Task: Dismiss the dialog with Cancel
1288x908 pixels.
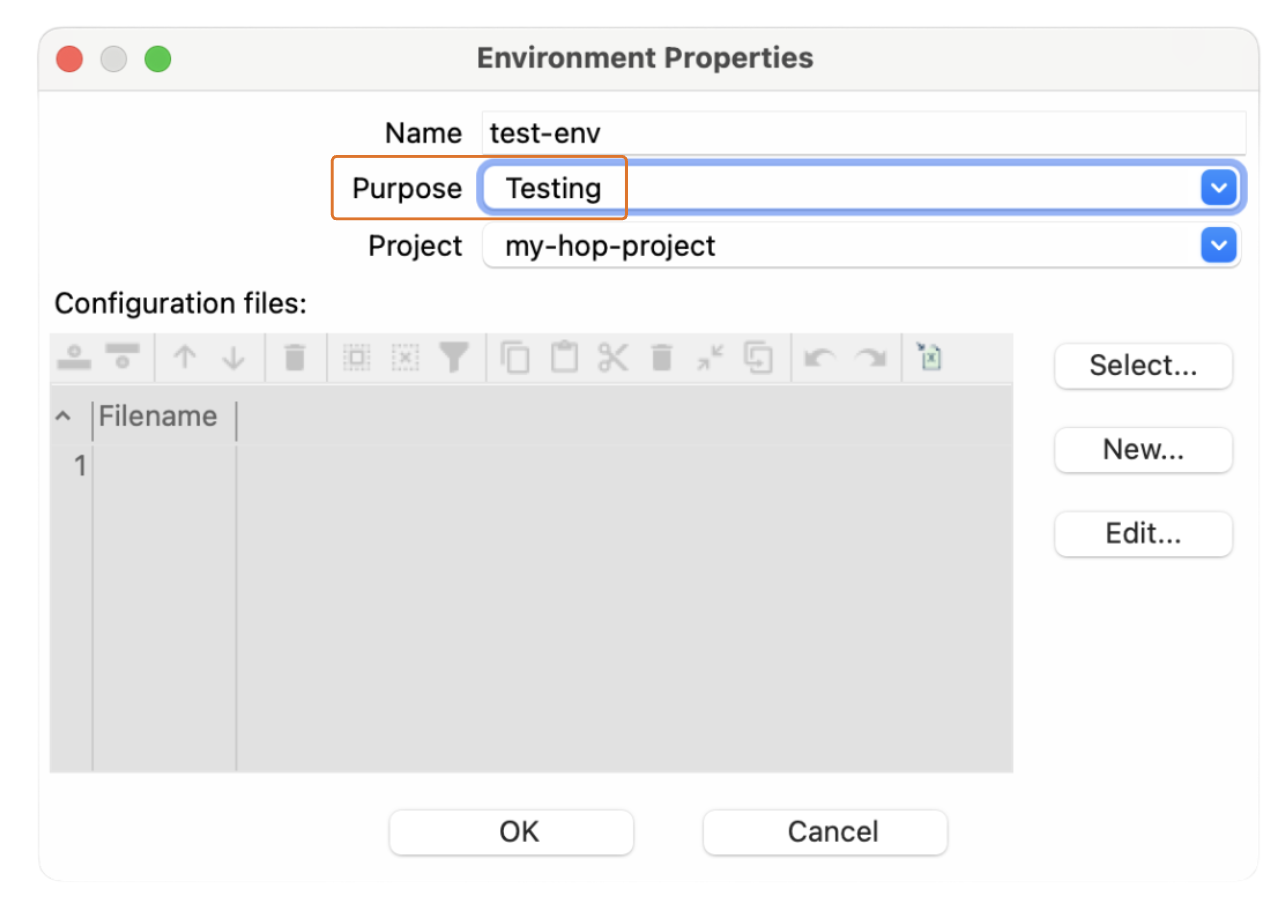Action: tap(825, 831)
